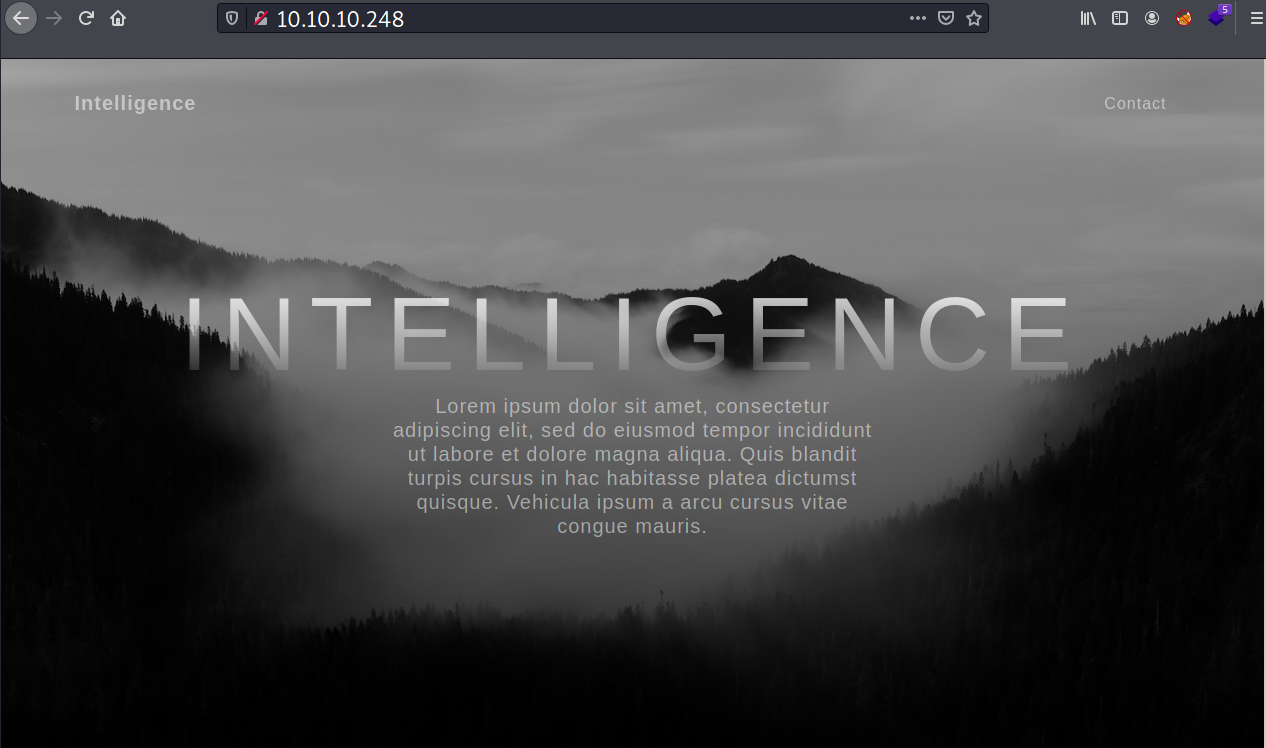The image size is (1266, 748).
Task: Go to the browser home page
Action: [x=118, y=18]
